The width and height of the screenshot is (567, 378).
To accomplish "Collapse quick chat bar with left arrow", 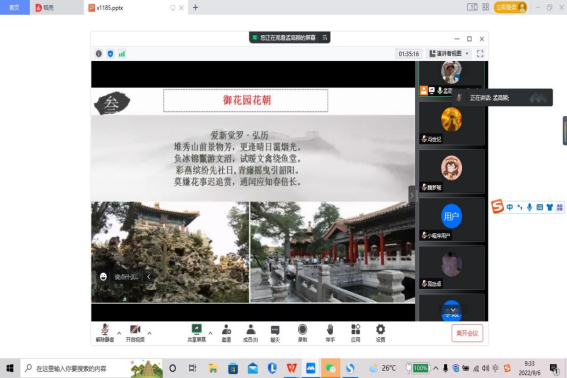I will point(149,277).
